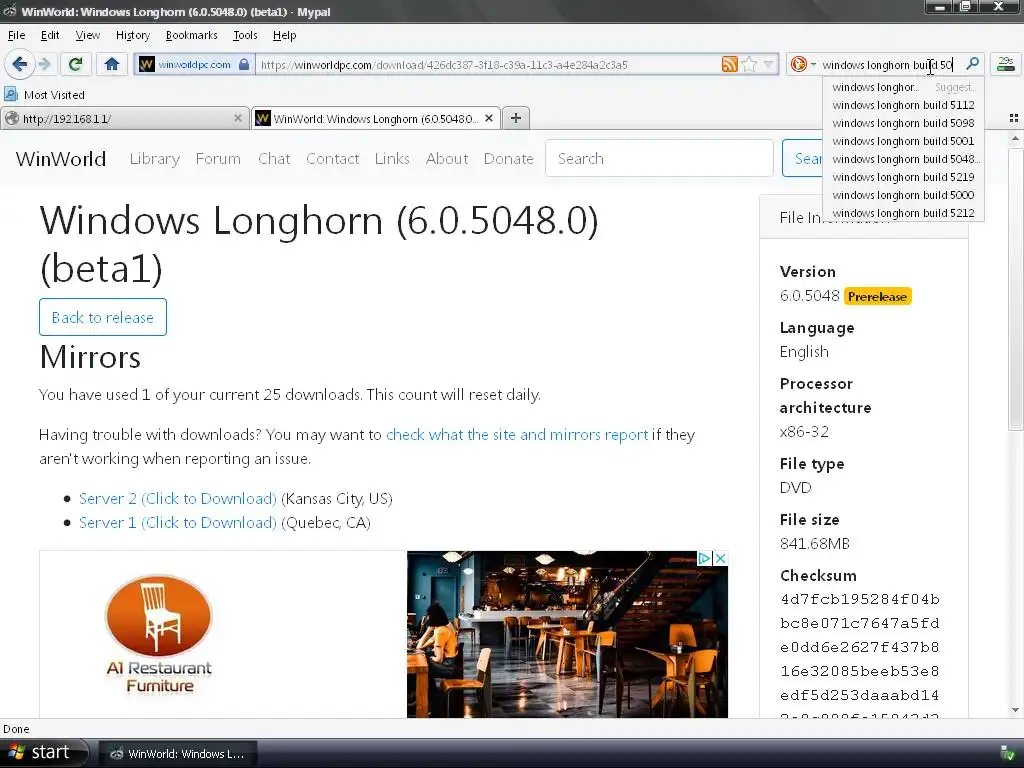This screenshot has width=1024, height=768.
Task: Open the File menu
Action: [16, 35]
